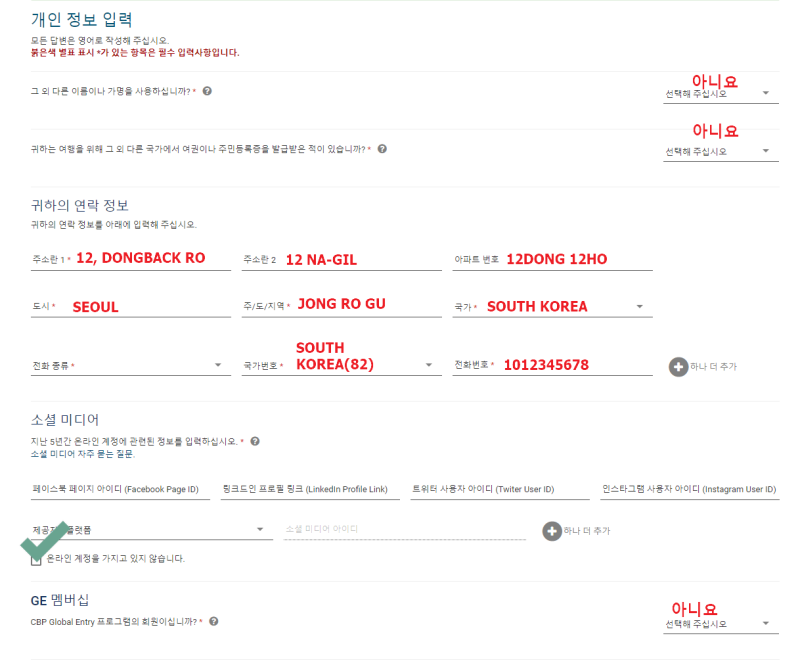Click help icon beside other names question
This screenshot has height=667, width=800.
[207, 91]
